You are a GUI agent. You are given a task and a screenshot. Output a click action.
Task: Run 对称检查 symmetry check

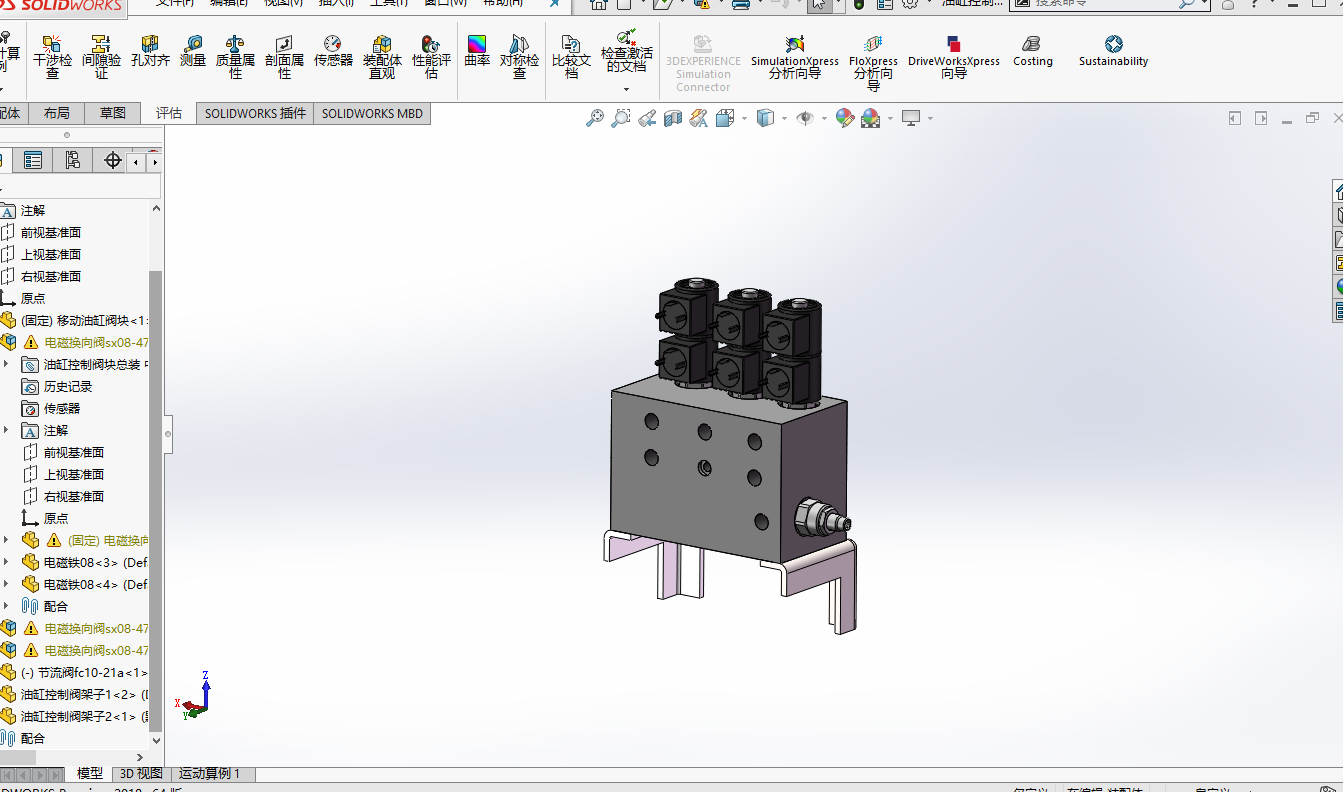pyautogui.click(x=519, y=57)
